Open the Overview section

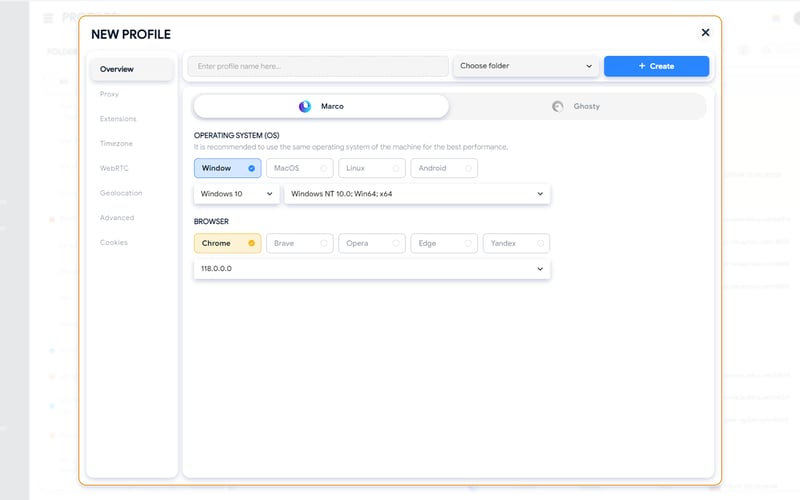click(x=132, y=69)
